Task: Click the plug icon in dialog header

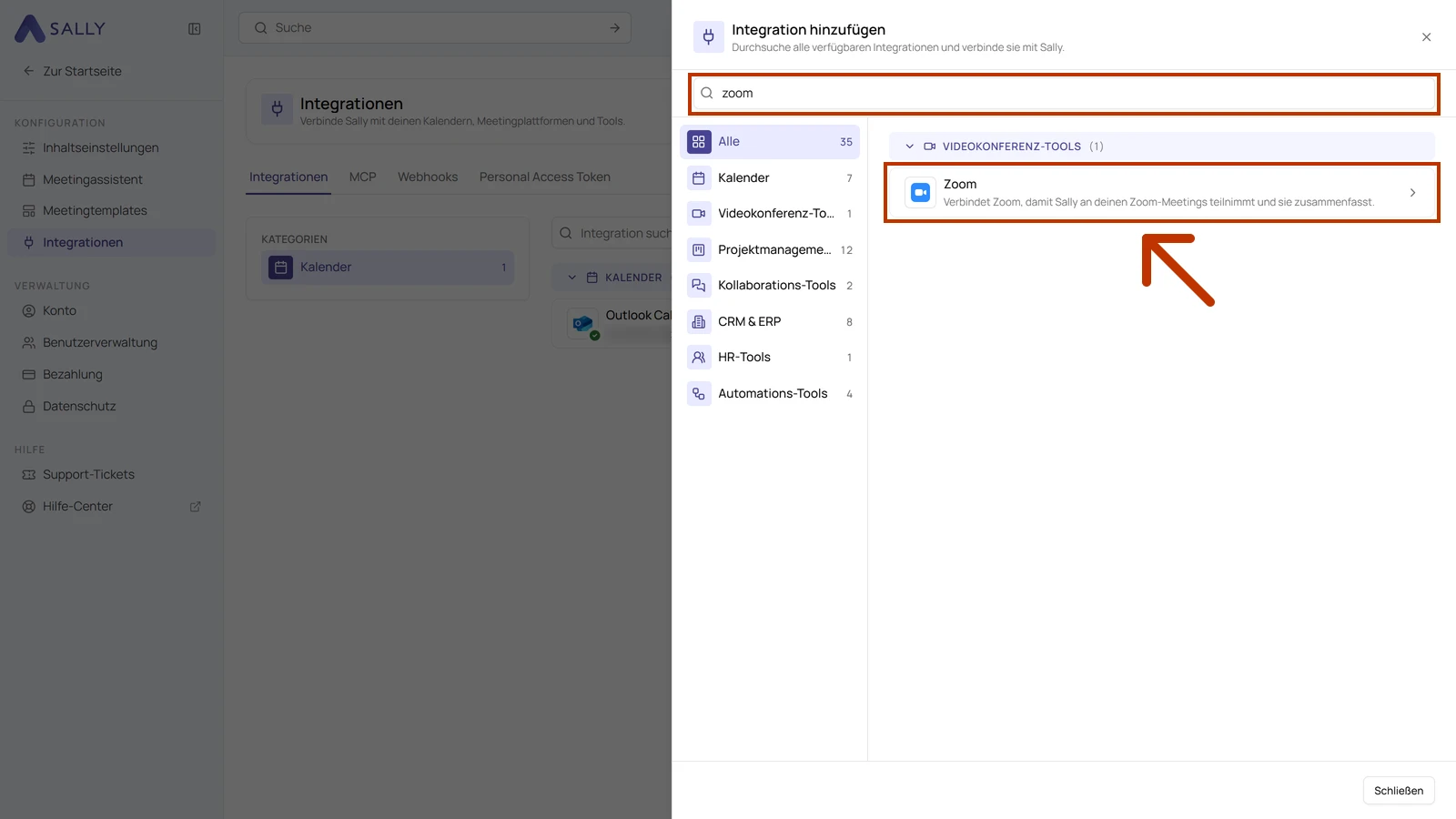Action: coord(709,37)
